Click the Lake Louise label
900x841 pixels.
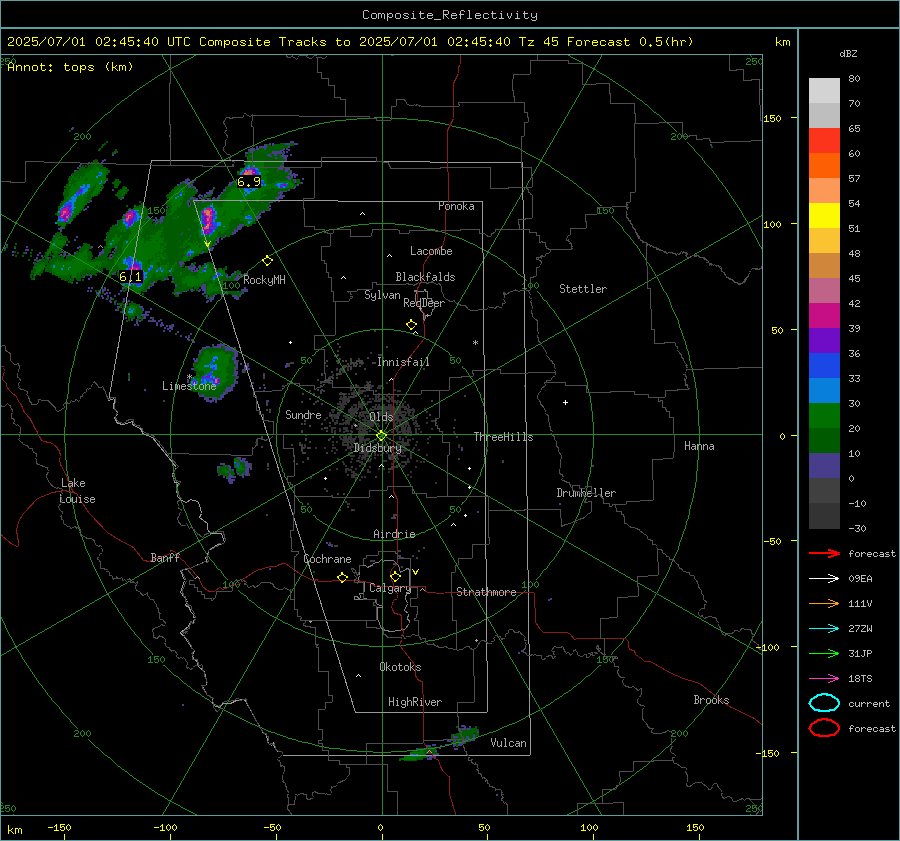(x=77, y=491)
